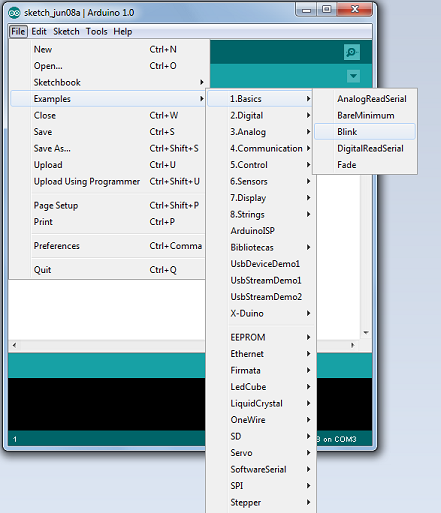
Task: Open the Blink example sketch
Action: pos(365,132)
